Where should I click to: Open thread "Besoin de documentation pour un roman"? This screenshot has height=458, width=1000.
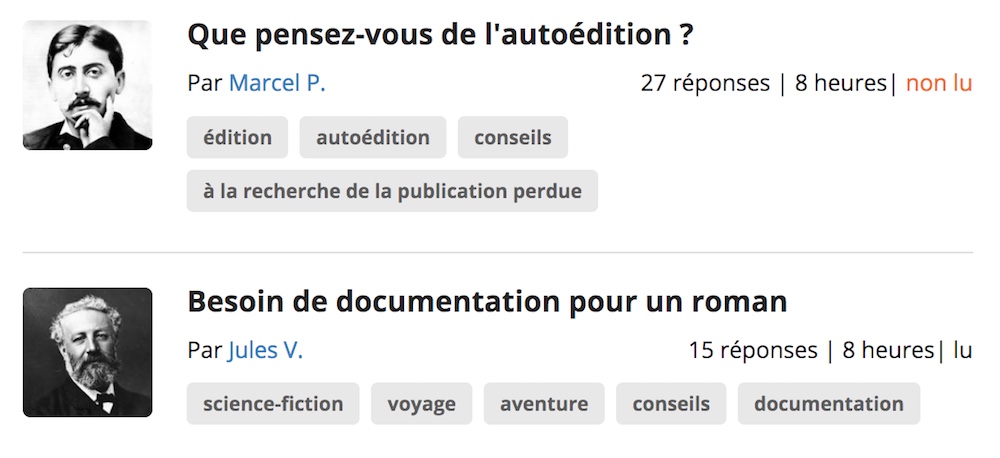click(x=487, y=302)
